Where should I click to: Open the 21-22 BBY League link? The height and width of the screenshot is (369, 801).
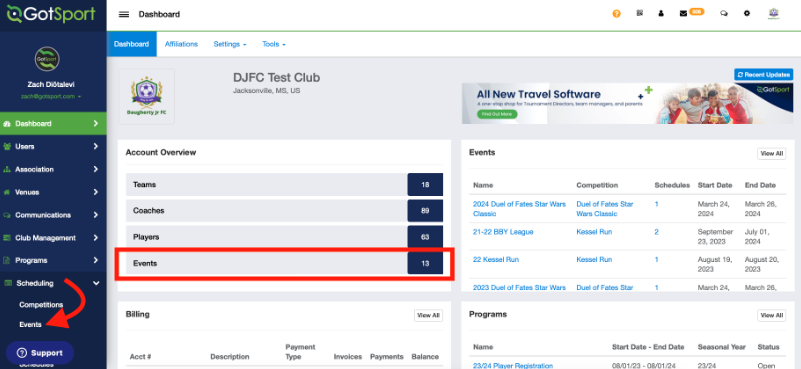[503, 232]
